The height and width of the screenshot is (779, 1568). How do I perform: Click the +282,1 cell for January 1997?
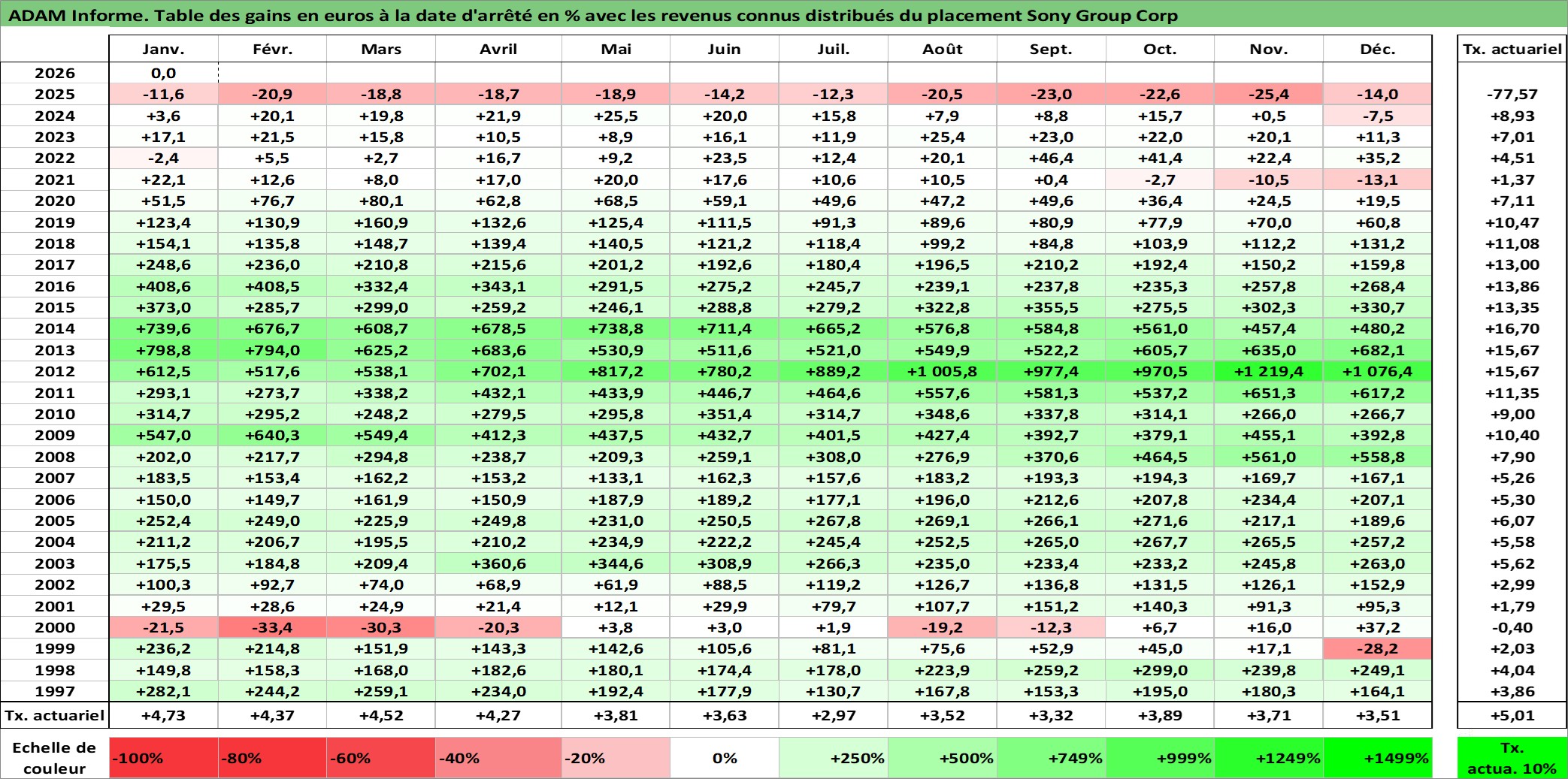pyautogui.click(x=164, y=691)
